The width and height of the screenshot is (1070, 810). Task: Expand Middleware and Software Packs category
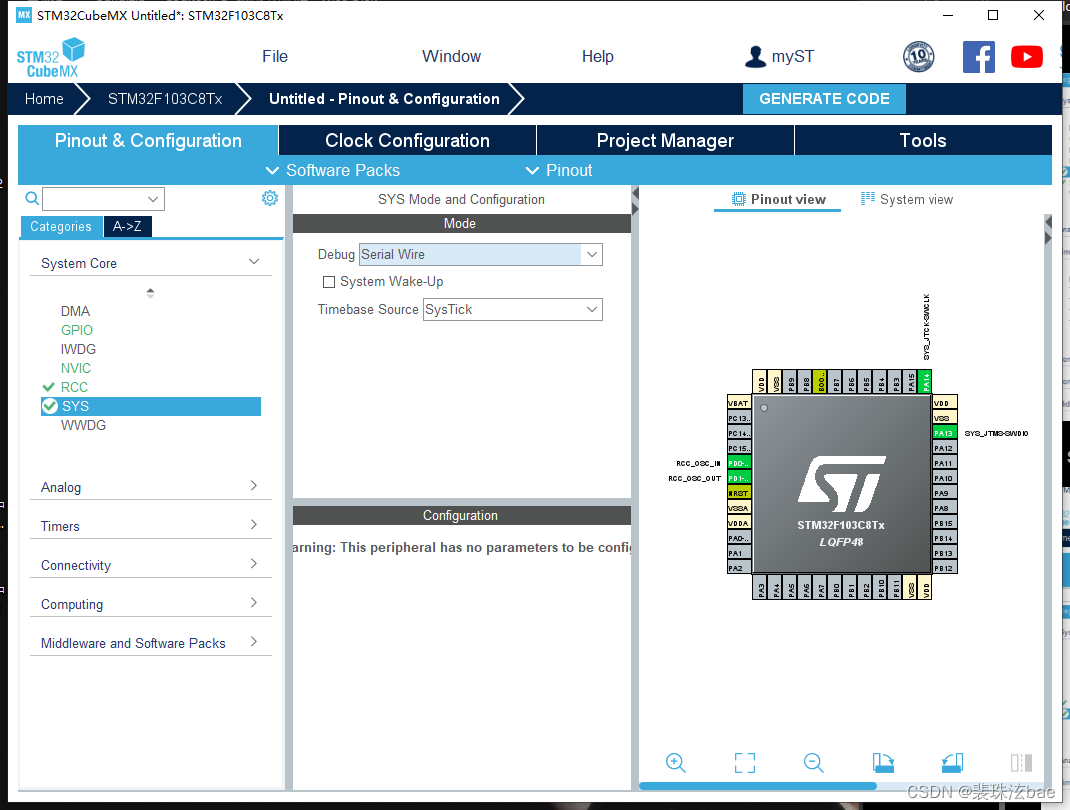pos(254,641)
